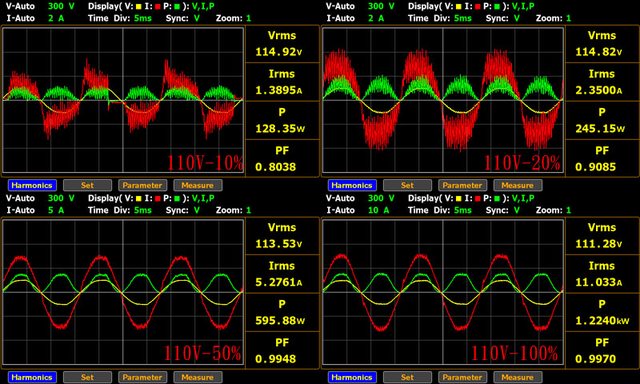Select the 300 V range in the 110V-10% panel
The height and width of the screenshot is (384, 640).
click(x=61, y=6)
